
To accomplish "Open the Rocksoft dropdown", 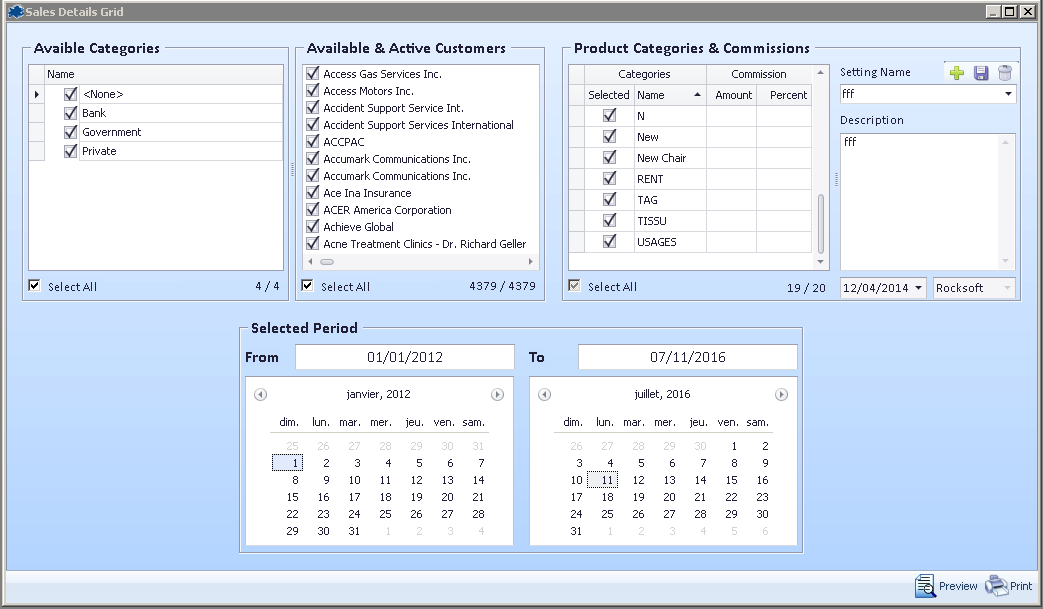I will pos(1006,288).
